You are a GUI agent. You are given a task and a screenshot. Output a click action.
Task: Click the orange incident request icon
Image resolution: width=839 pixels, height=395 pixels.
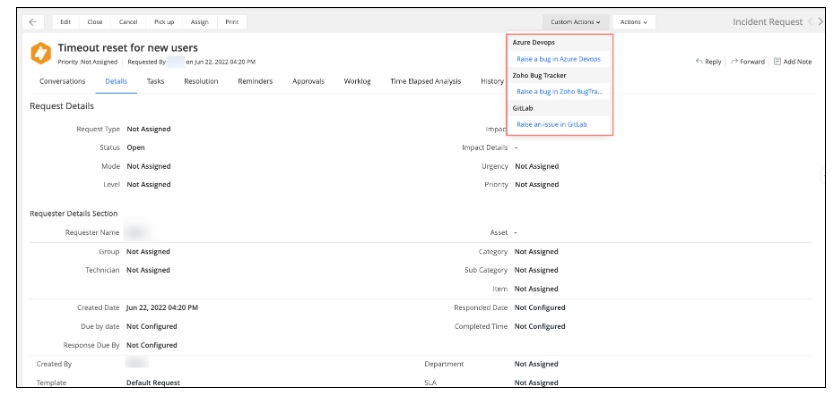(41, 53)
